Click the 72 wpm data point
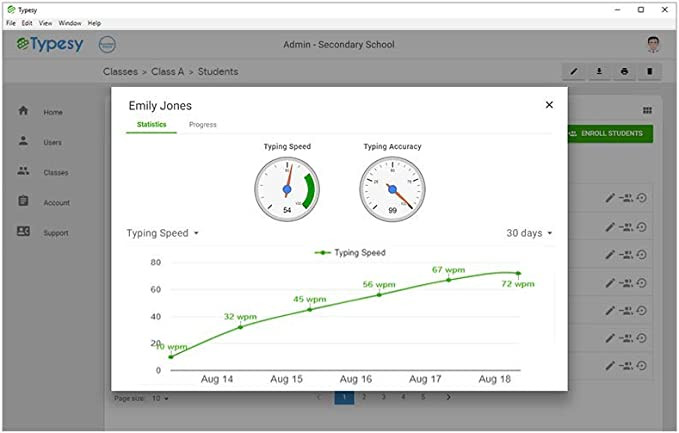Image resolution: width=679 pixels, height=433 pixels. (x=518, y=273)
